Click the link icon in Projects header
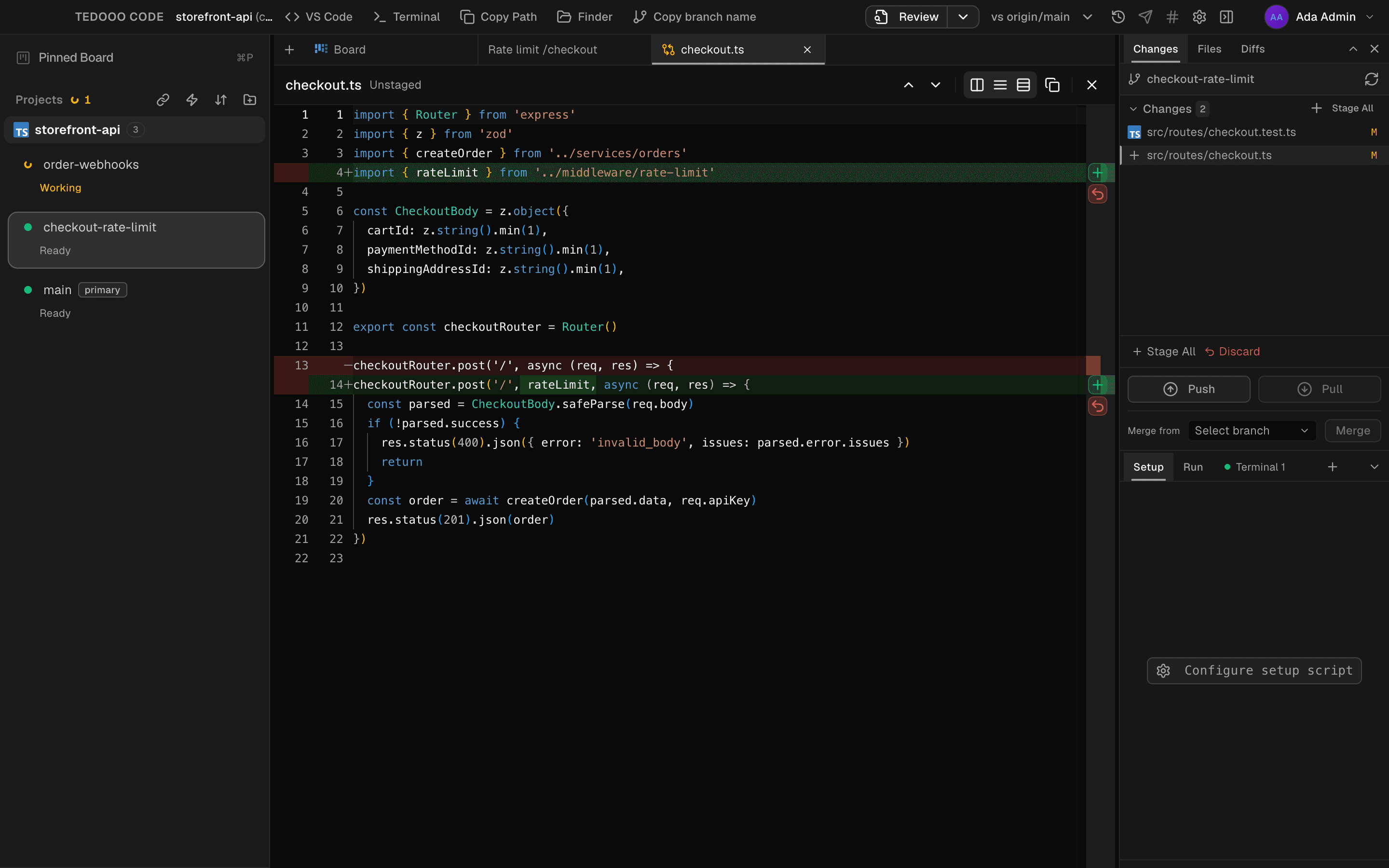 pos(163,100)
